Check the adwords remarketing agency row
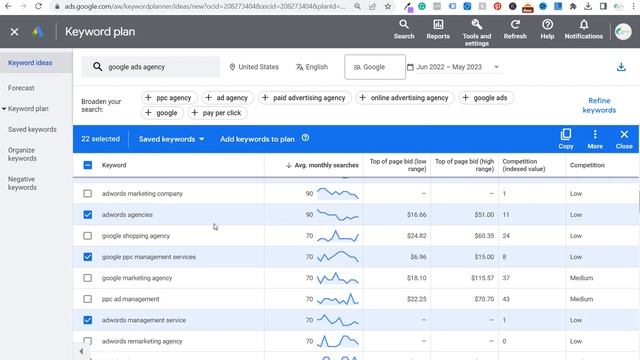The image size is (640, 360). pyautogui.click(x=88, y=340)
